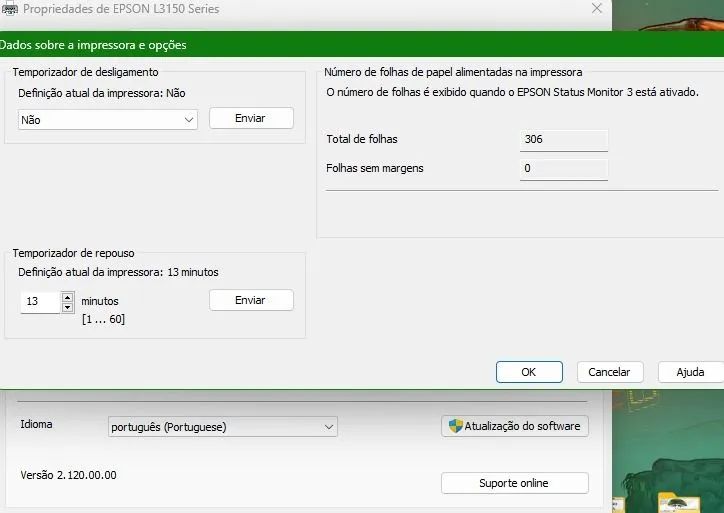Screen dimensions: 724x513
Task: Open Suporte online in properties window
Action: click(x=515, y=483)
